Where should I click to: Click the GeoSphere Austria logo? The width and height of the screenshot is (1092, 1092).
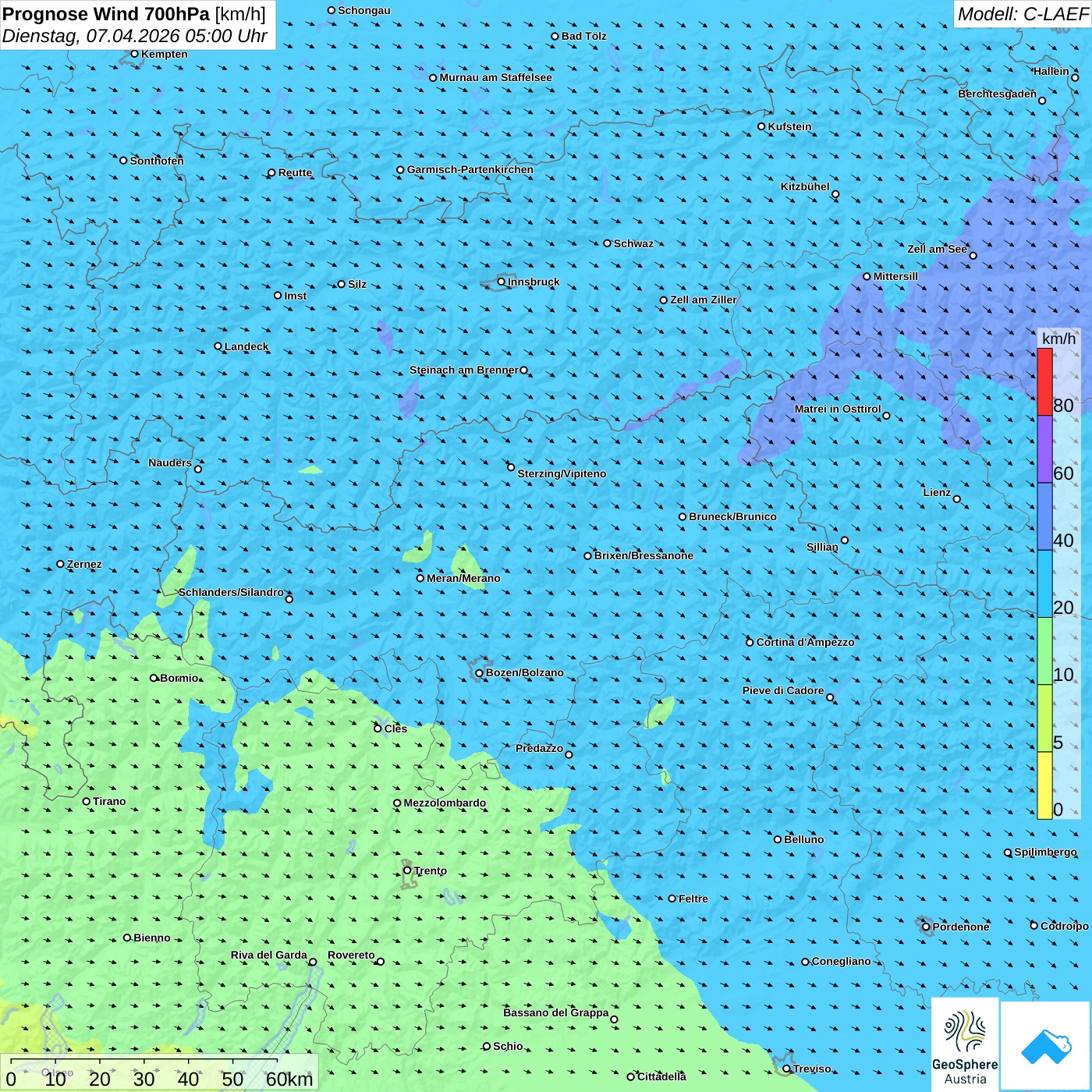[965, 1044]
